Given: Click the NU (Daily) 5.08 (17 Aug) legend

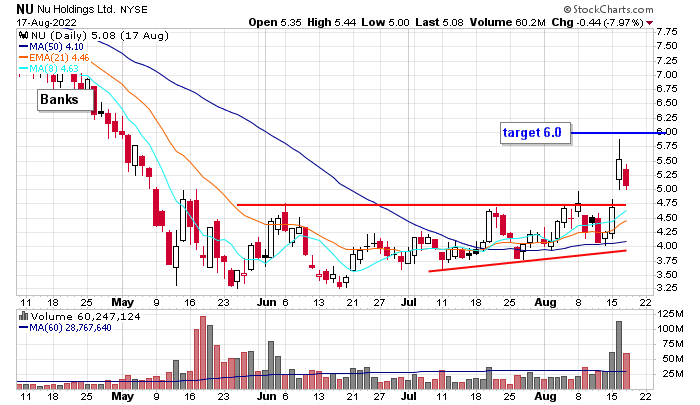Looking at the screenshot, I should pyautogui.click(x=100, y=35).
